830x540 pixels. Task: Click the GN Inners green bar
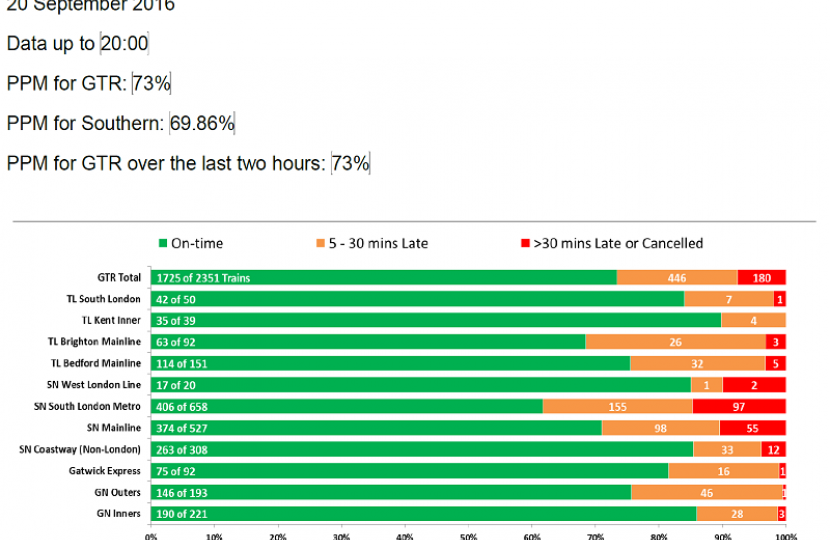point(423,514)
